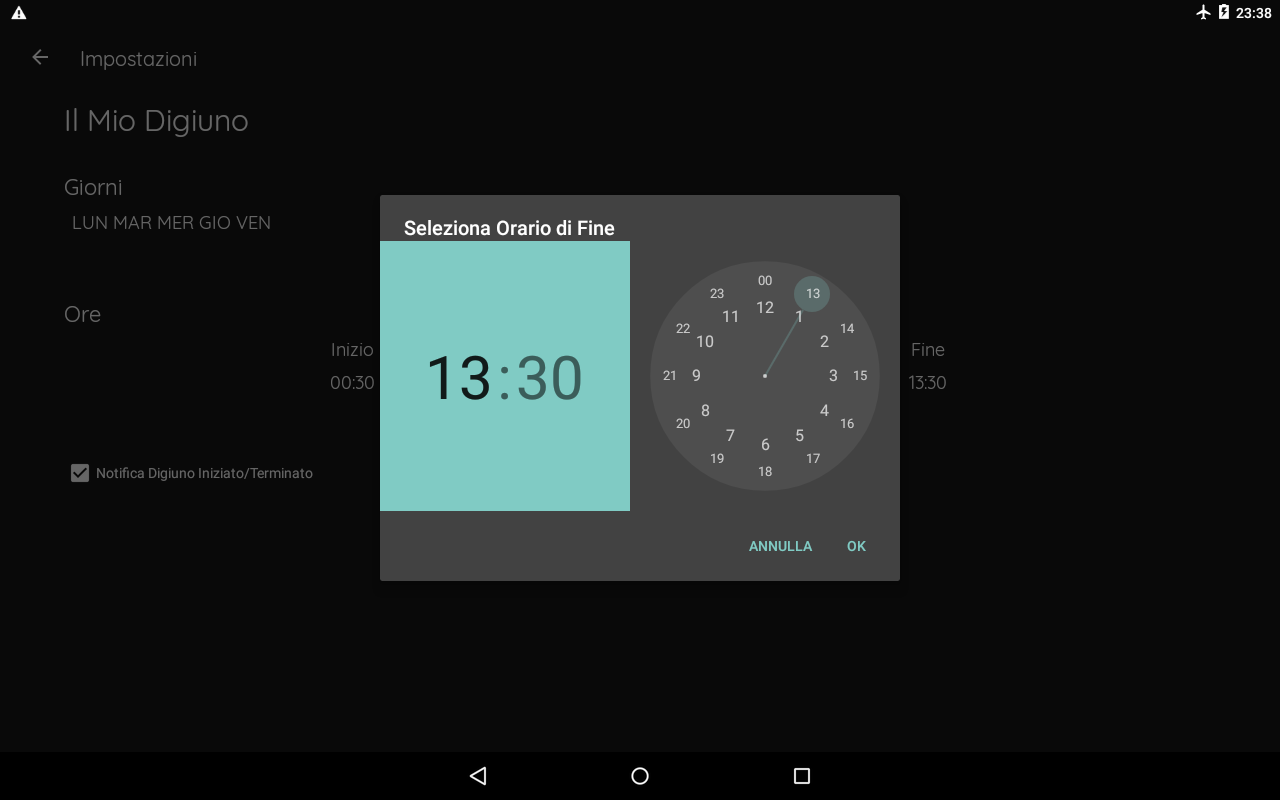1280x800 pixels.
Task: Tap the battery charging status icon
Action: (x=1224, y=12)
